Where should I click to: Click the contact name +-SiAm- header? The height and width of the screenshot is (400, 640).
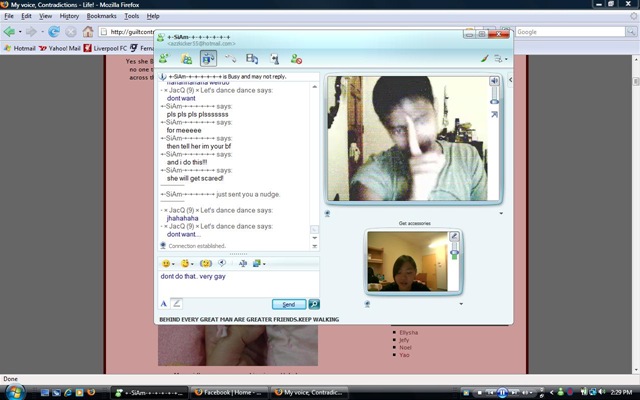[199, 37]
